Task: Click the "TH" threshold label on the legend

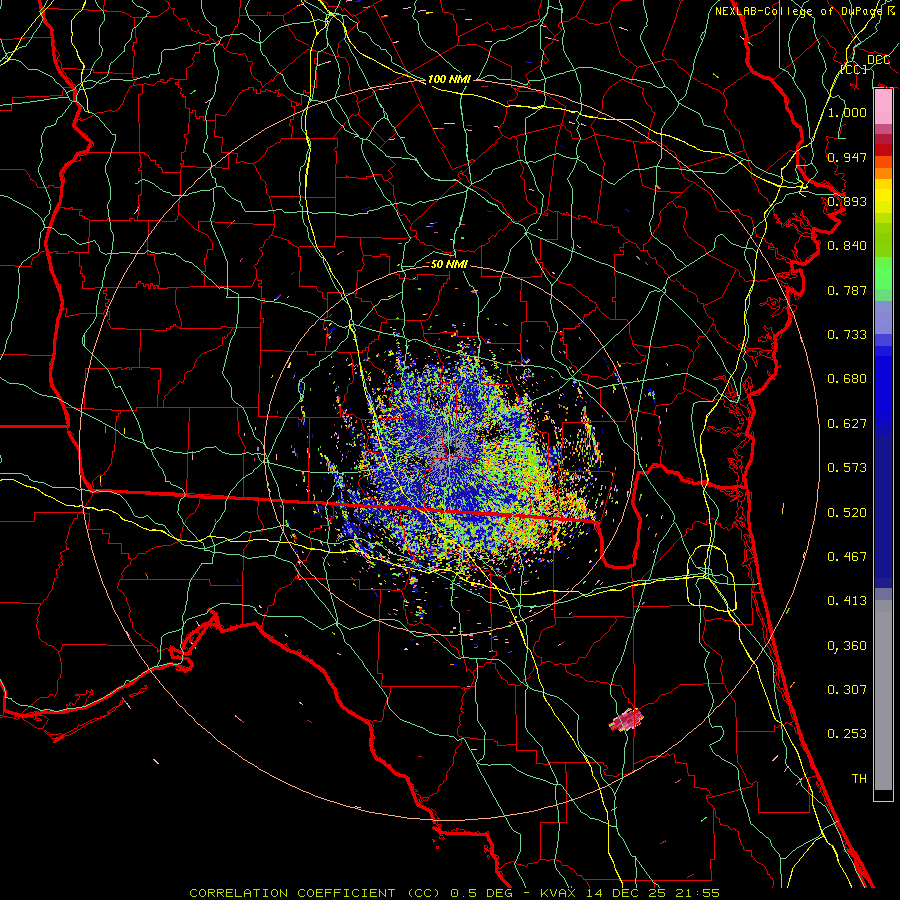Action: point(859,778)
